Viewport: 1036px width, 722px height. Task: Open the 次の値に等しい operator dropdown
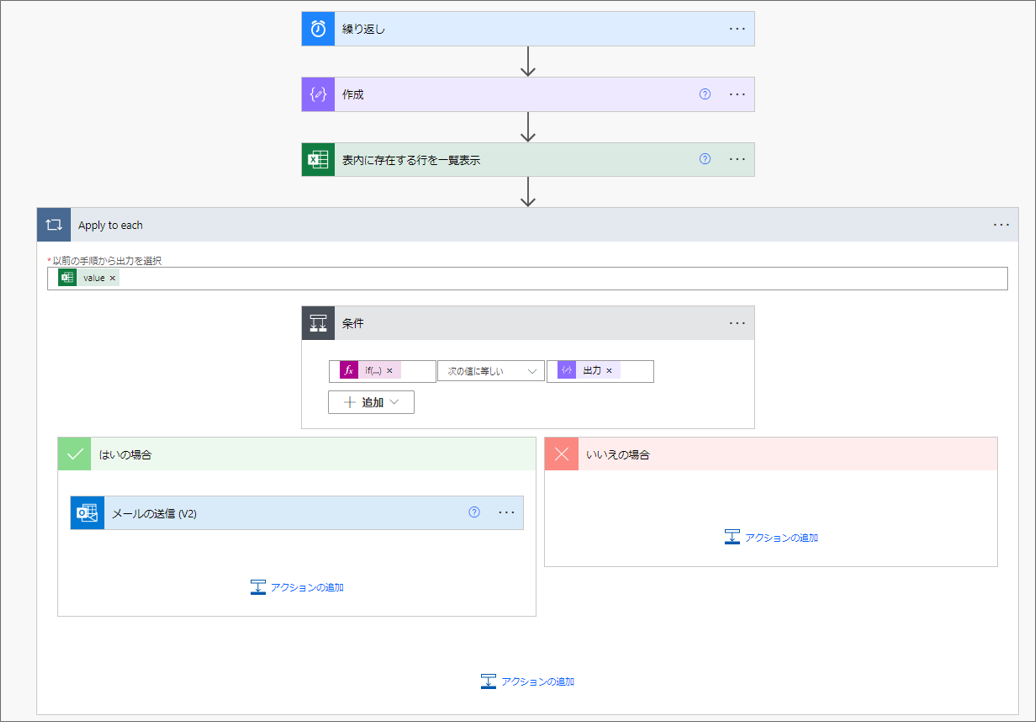pyautogui.click(x=490, y=371)
